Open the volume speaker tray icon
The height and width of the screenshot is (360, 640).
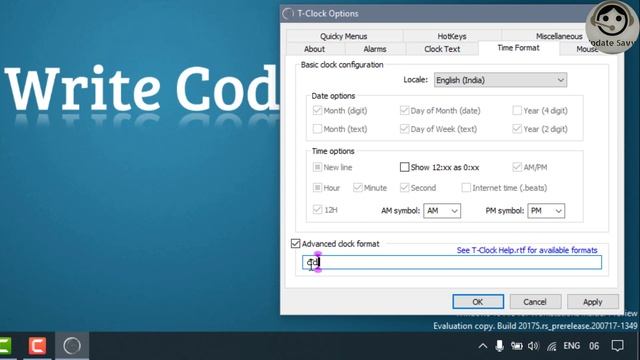click(x=533, y=346)
